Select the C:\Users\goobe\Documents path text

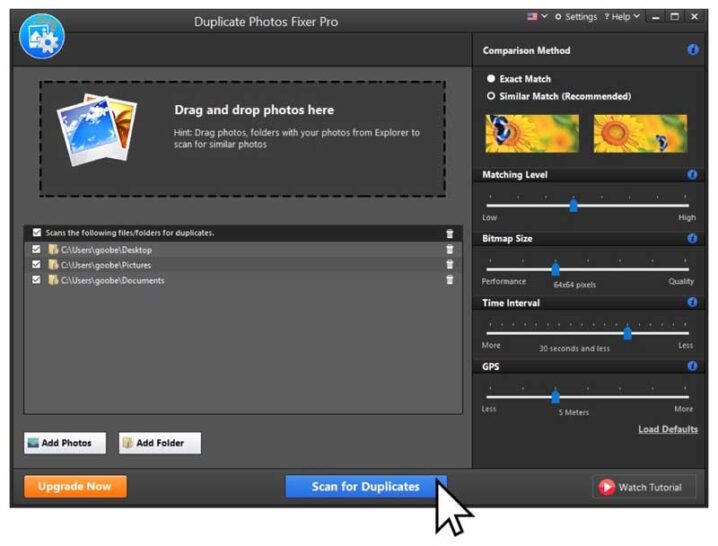(113, 280)
